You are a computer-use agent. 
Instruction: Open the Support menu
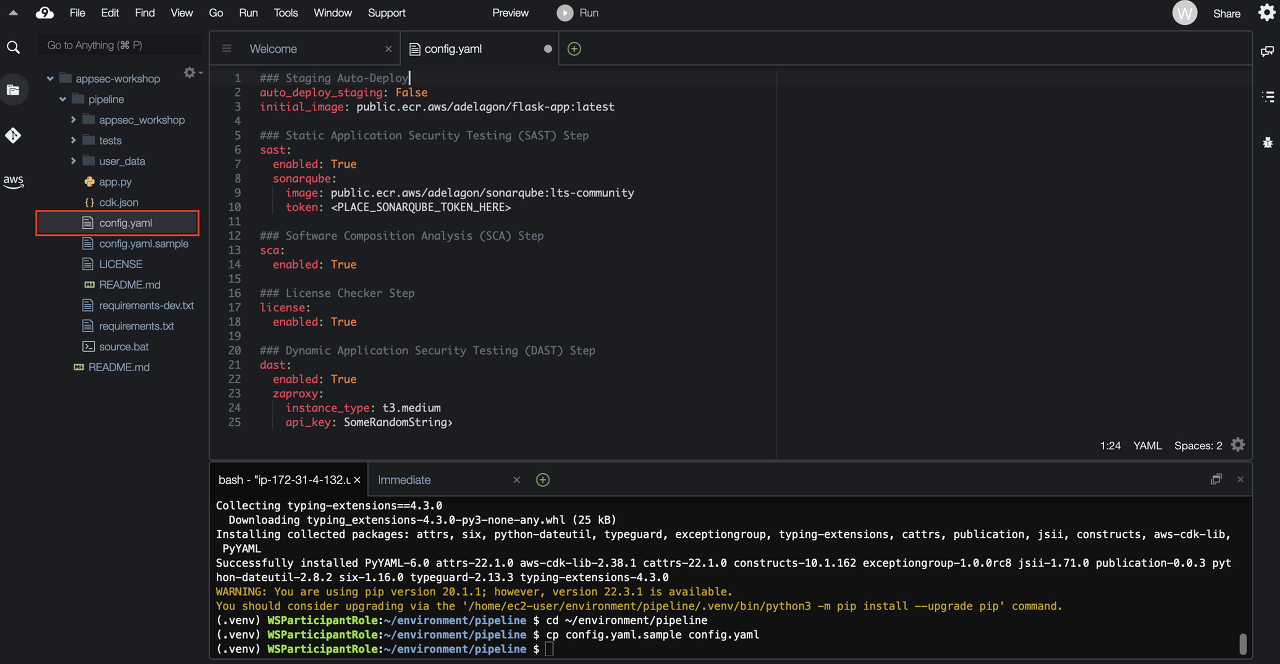click(387, 13)
